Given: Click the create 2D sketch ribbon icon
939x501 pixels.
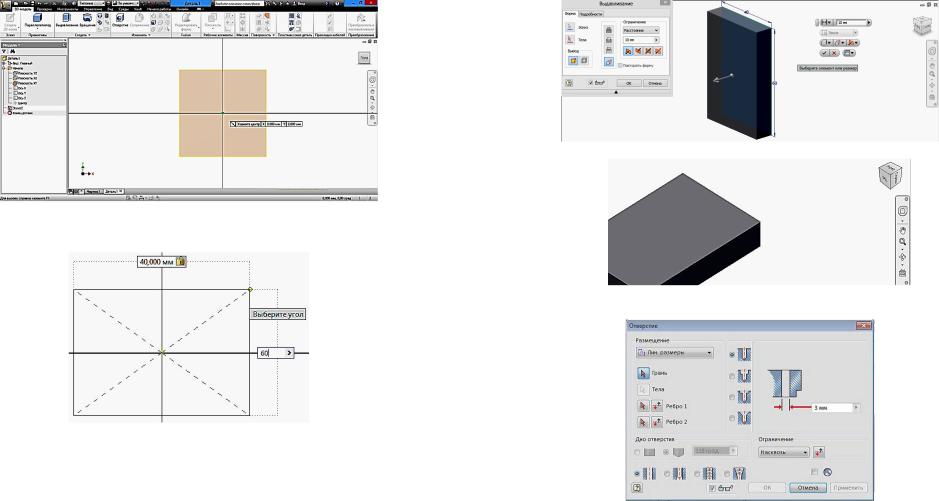Looking at the screenshot, I should pos(10,20).
